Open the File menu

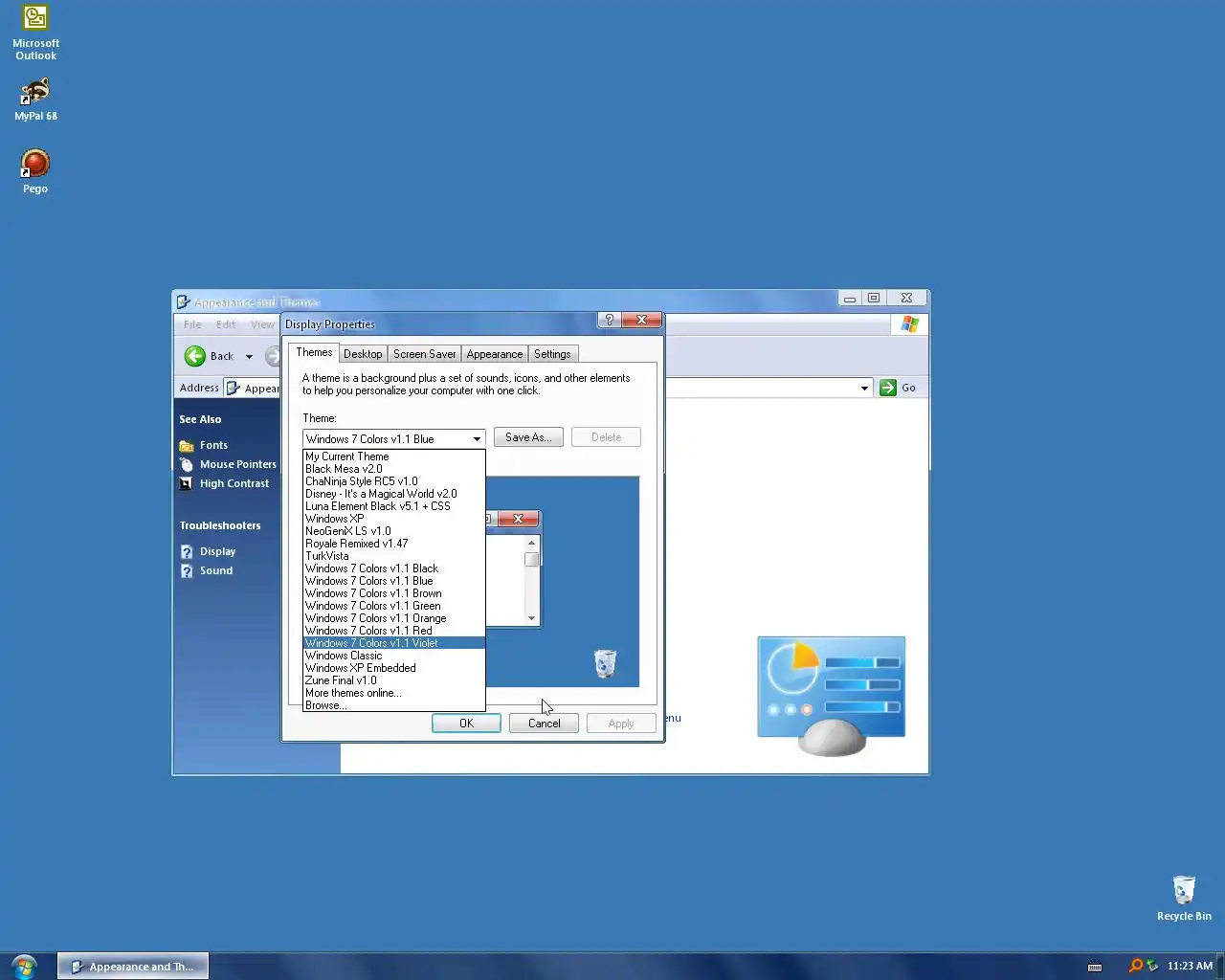(x=192, y=324)
